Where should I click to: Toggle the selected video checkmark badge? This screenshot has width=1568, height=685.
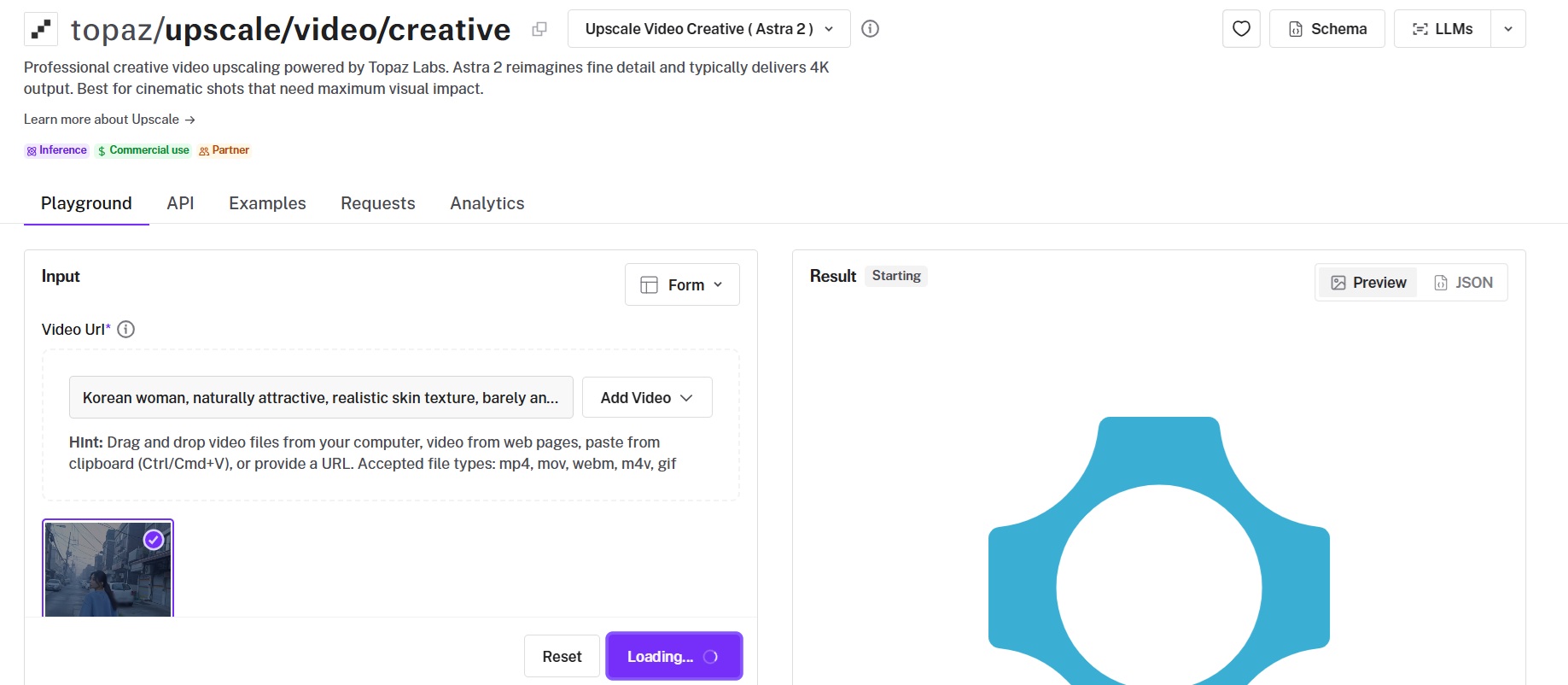click(154, 540)
